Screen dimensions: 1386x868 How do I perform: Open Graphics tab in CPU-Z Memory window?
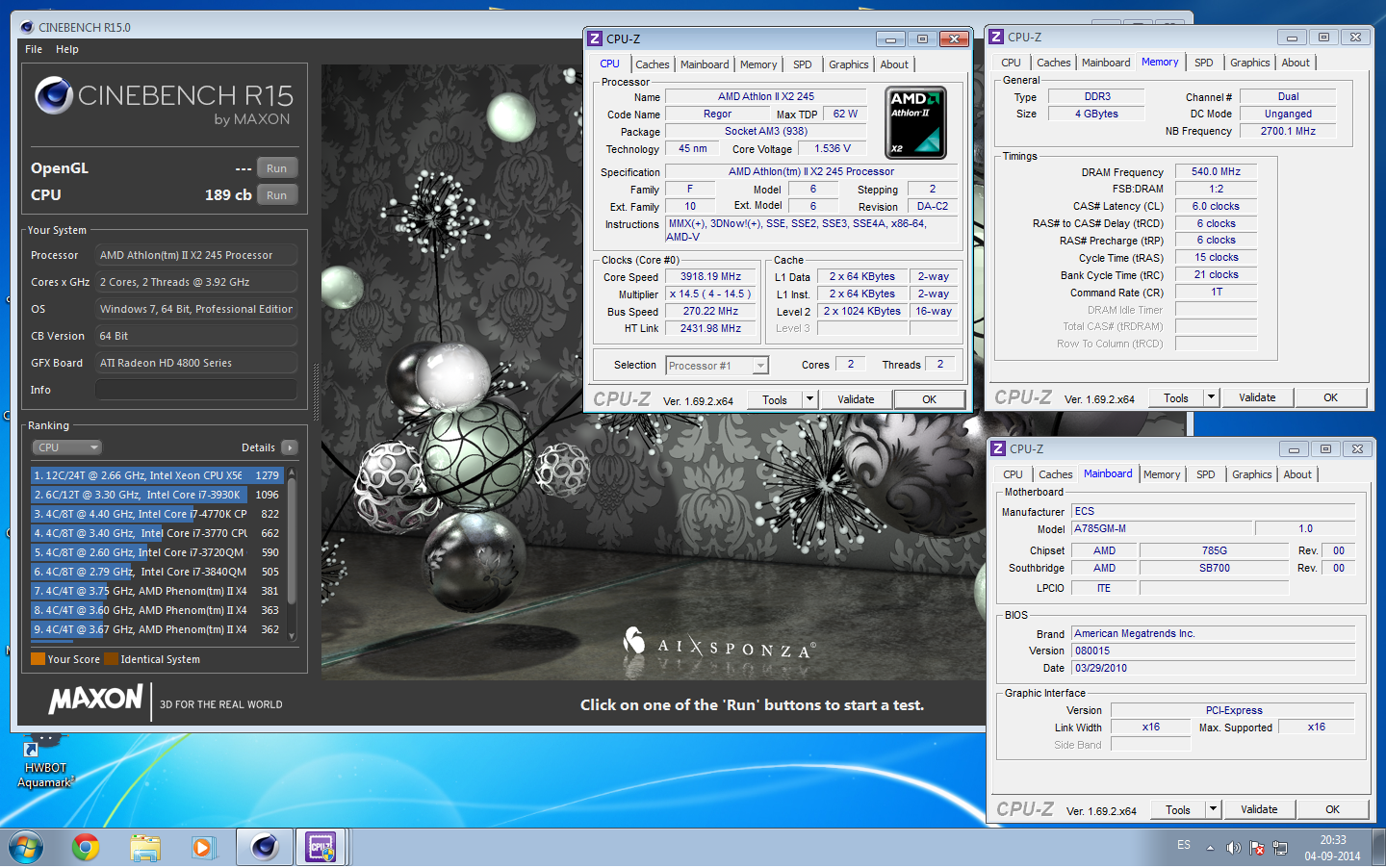point(1249,63)
